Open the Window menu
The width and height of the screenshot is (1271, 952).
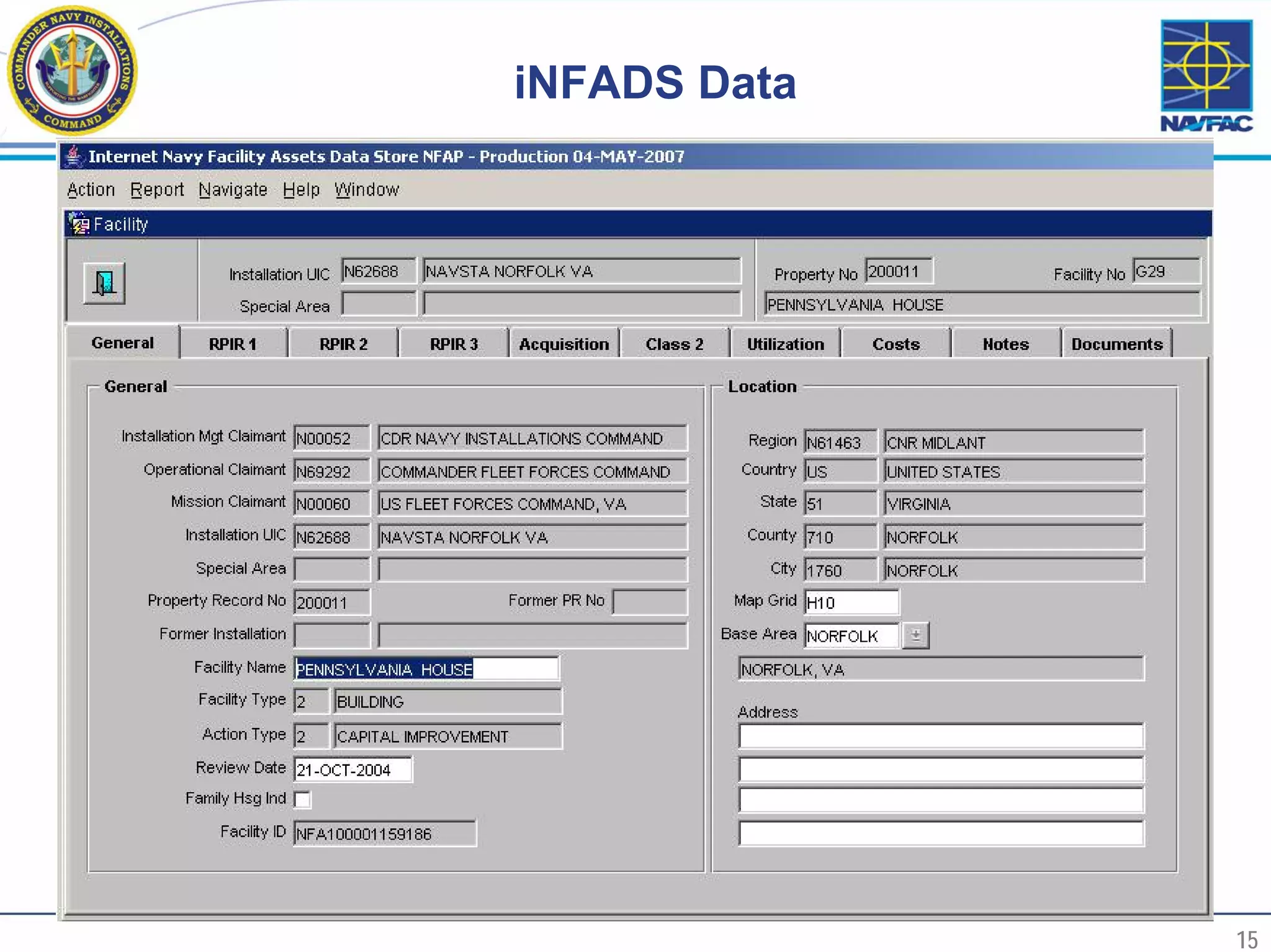pos(367,190)
